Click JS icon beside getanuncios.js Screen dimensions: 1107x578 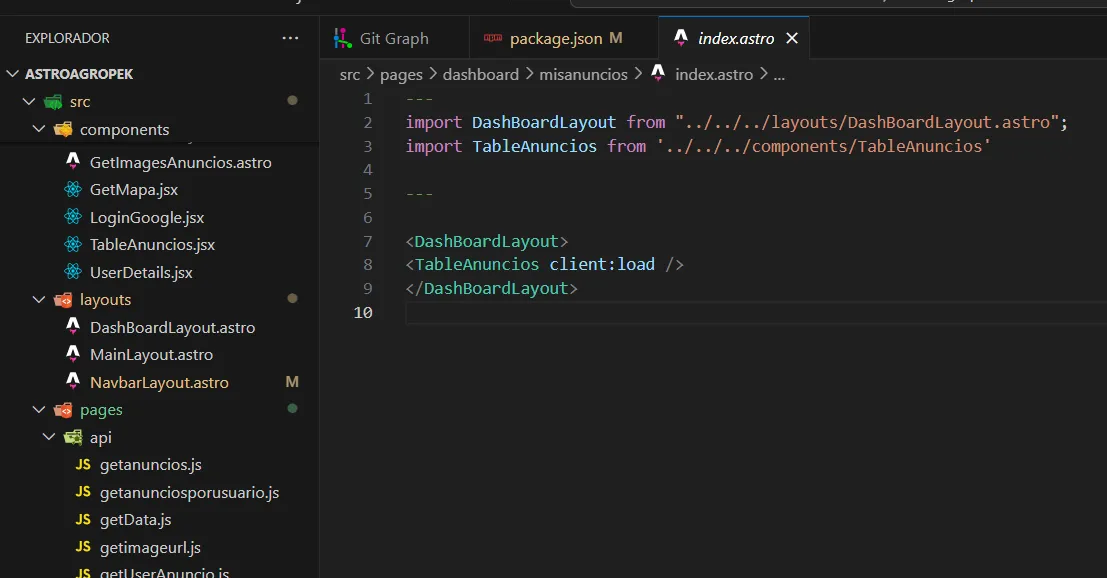[83, 464]
